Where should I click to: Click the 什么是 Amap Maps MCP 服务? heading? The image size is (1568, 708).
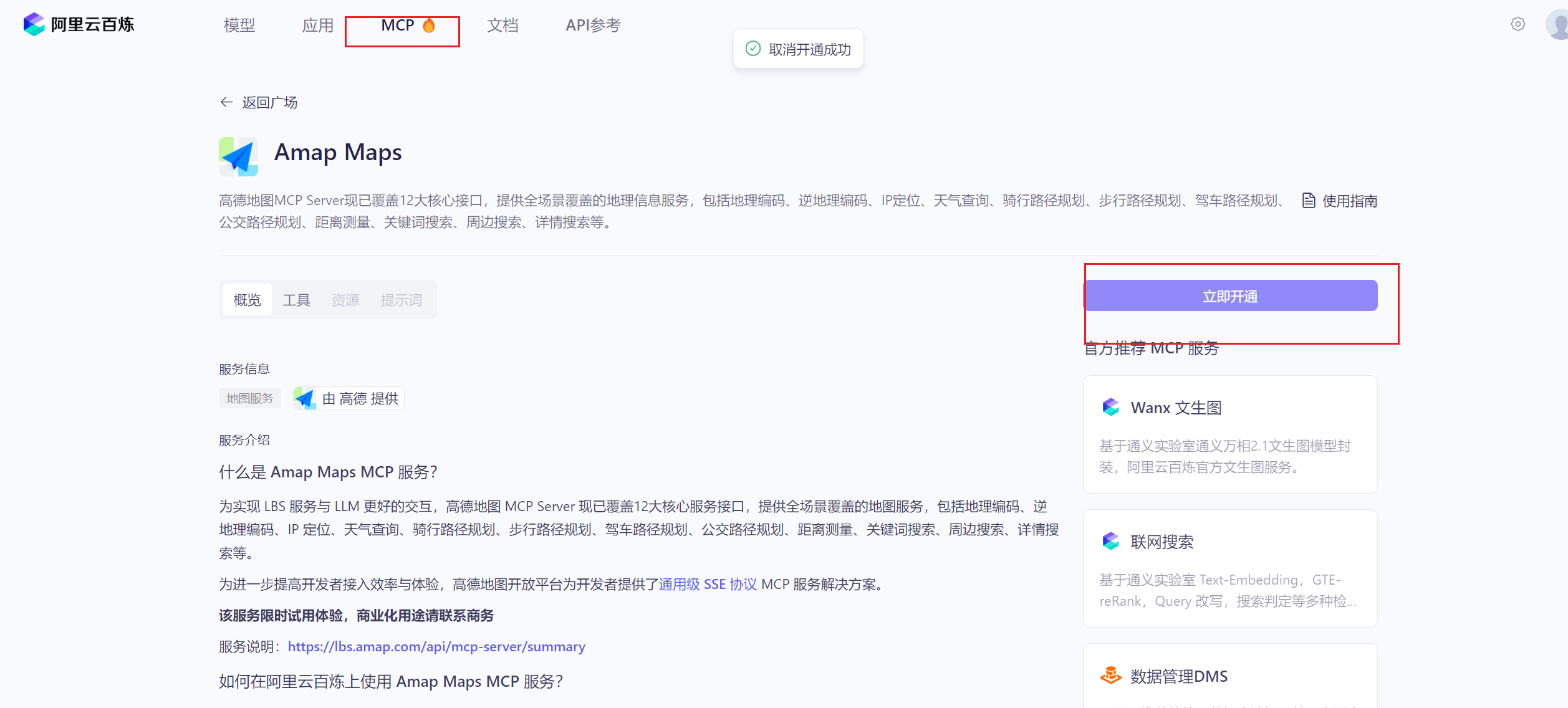coord(329,472)
